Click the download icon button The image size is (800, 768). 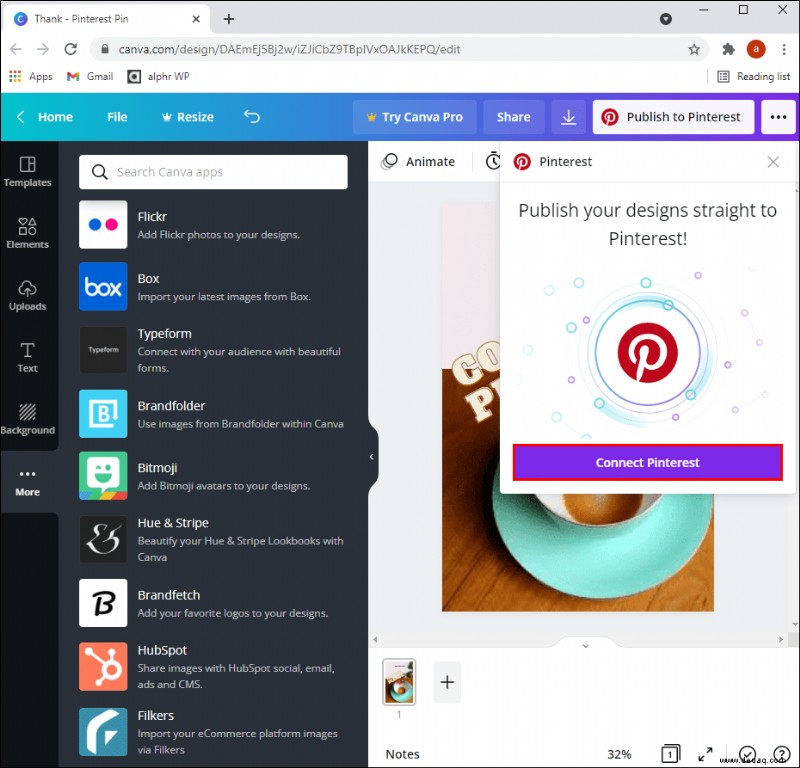[568, 117]
